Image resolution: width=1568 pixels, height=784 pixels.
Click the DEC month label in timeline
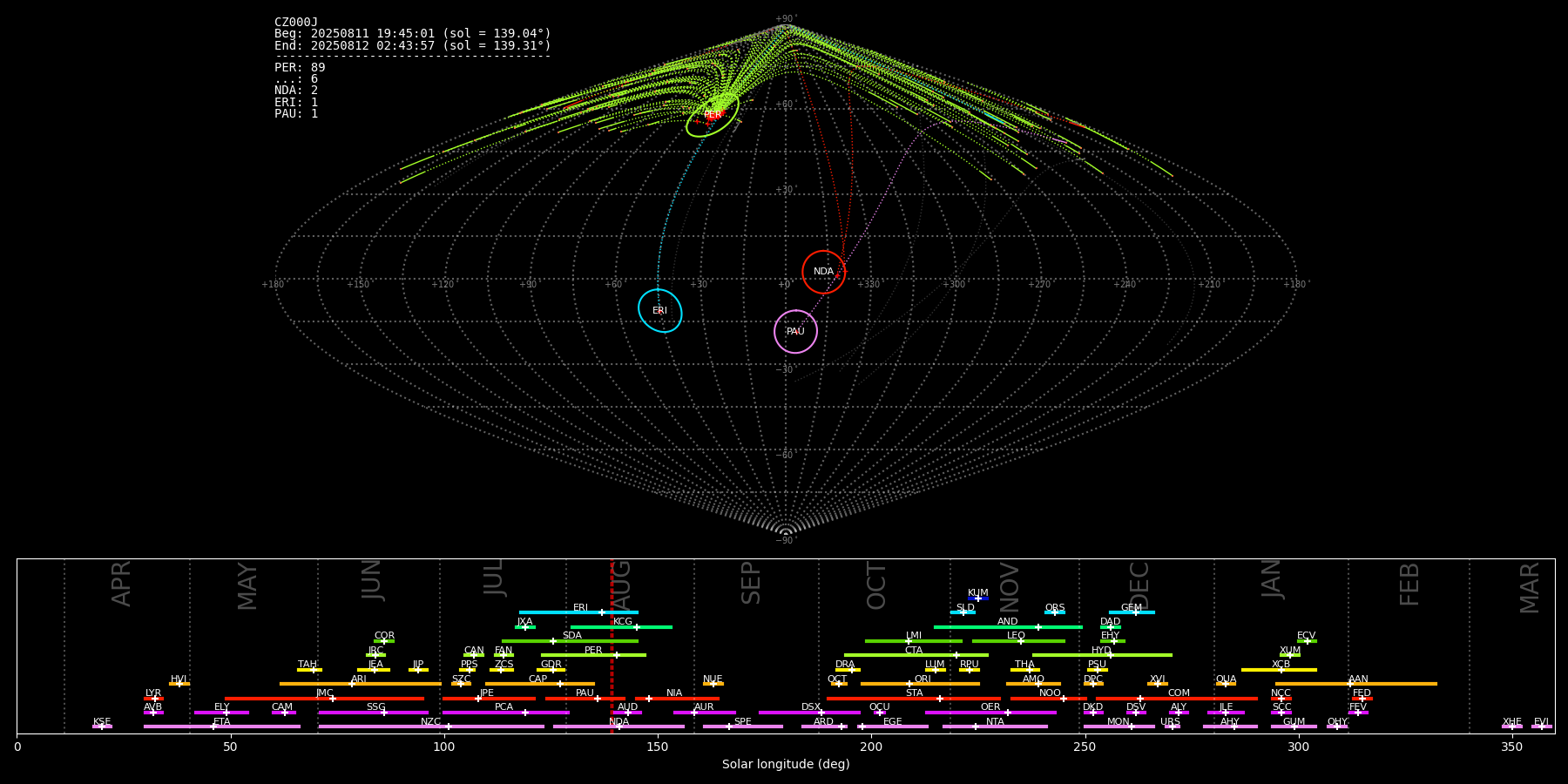tap(1139, 585)
